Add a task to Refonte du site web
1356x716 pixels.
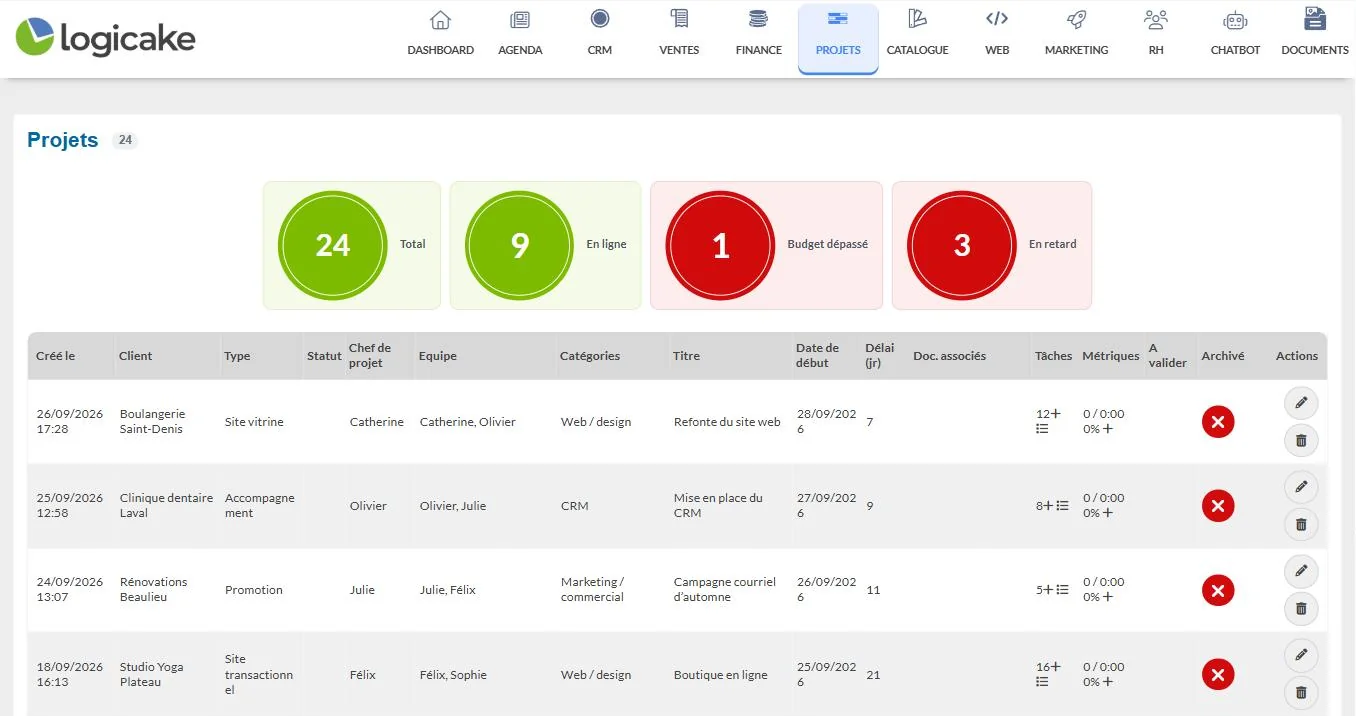pyautogui.click(x=1056, y=414)
